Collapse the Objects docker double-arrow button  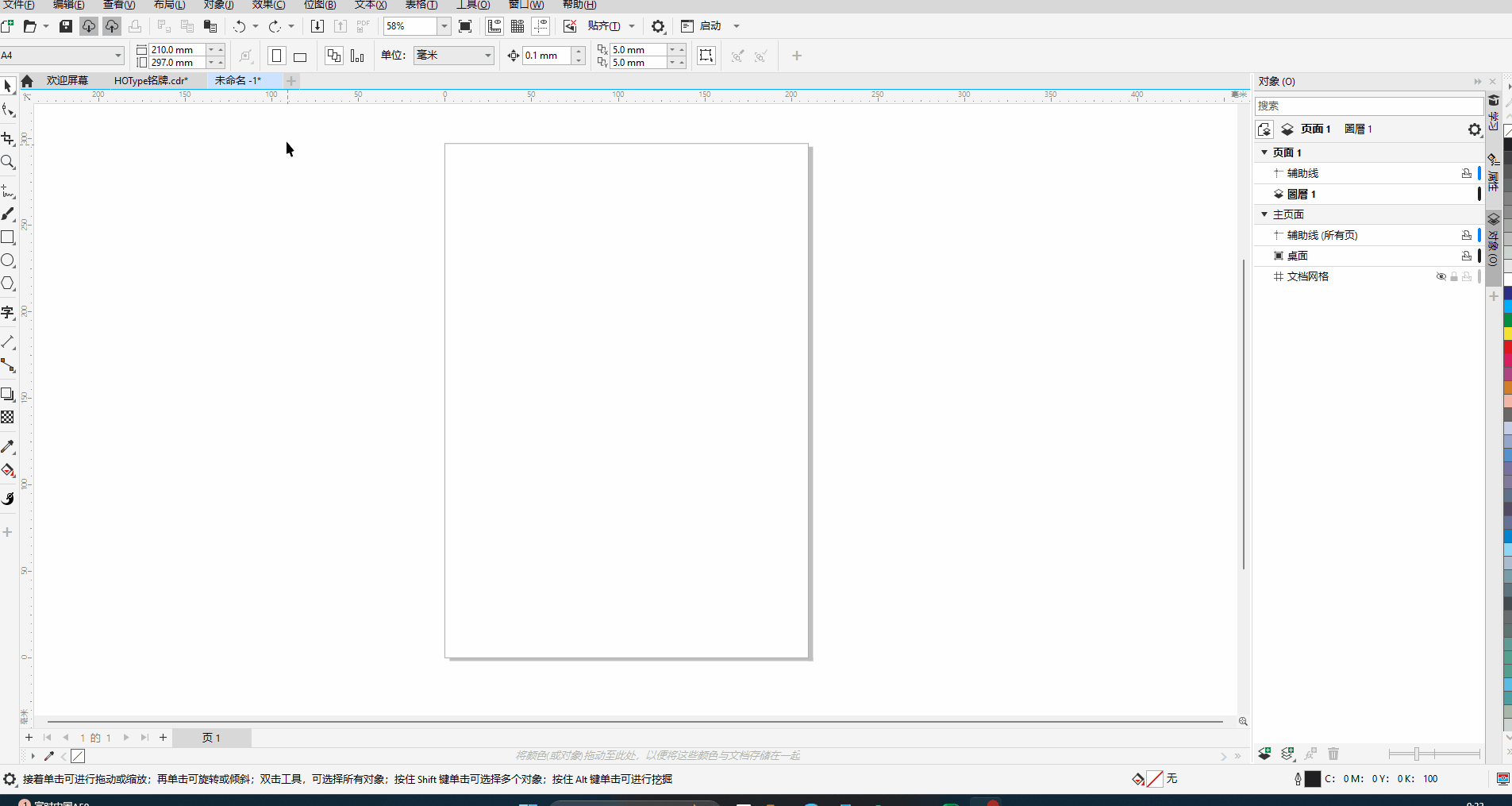pyautogui.click(x=1477, y=81)
